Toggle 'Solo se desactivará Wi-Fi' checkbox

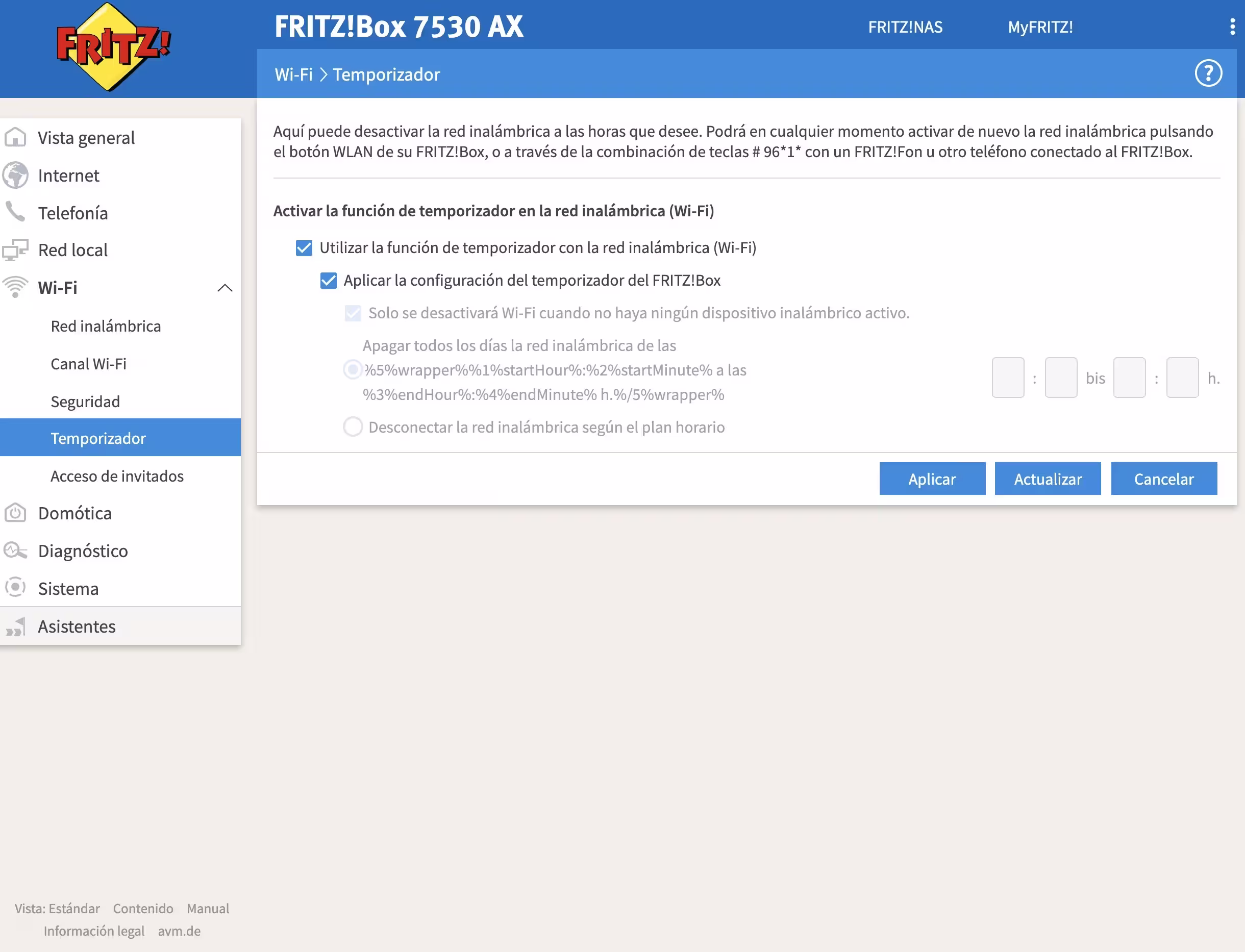tap(353, 313)
